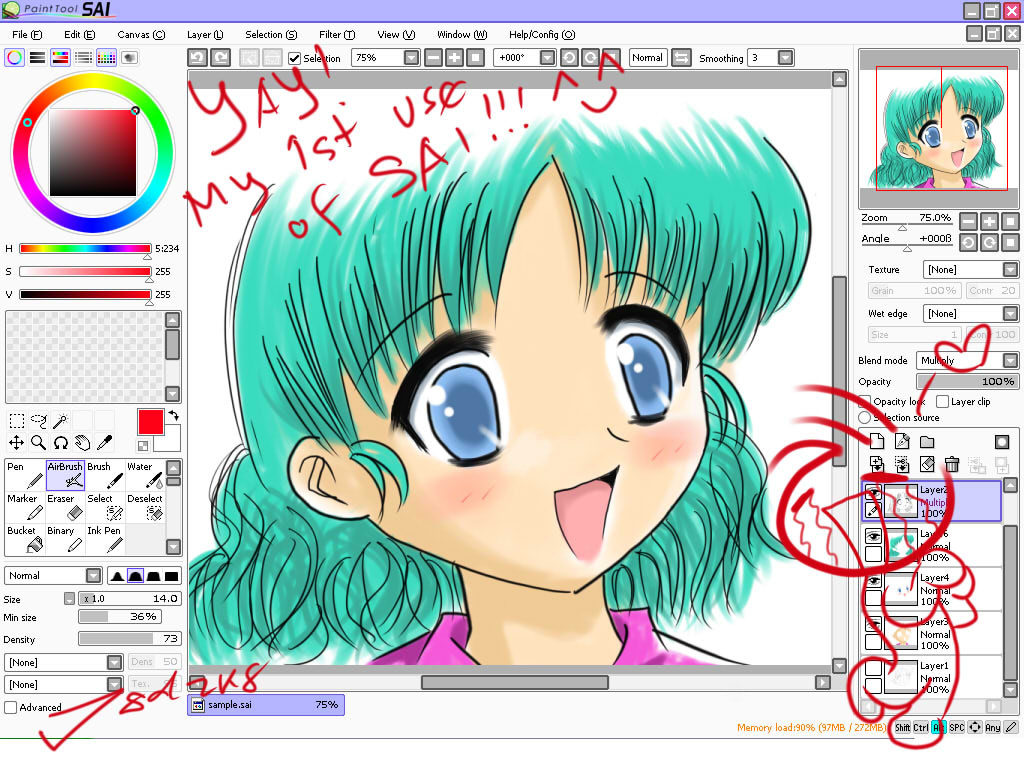Viewport: 1024px width, 768px height.
Task: Enable the Opacity lock checkbox
Action: click(x=865, y=402)
